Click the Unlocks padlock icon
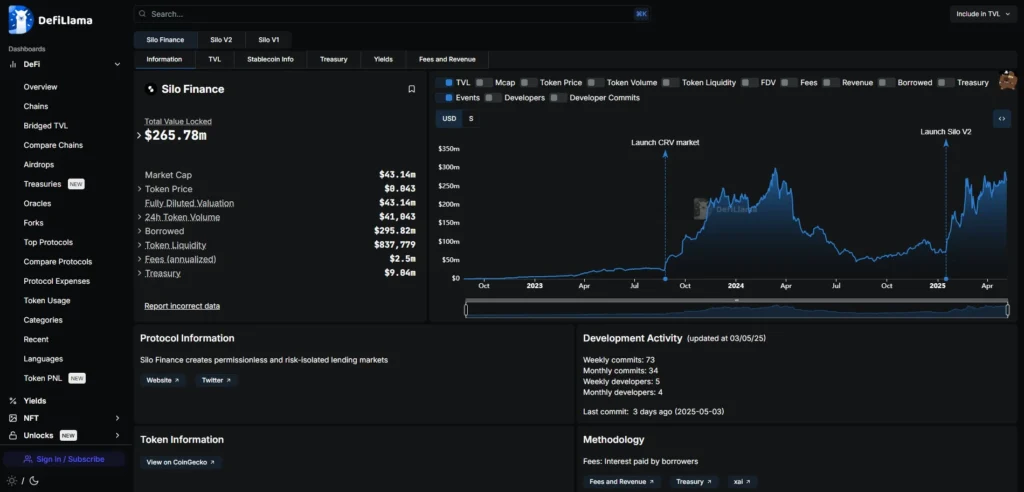 [12, 435]
